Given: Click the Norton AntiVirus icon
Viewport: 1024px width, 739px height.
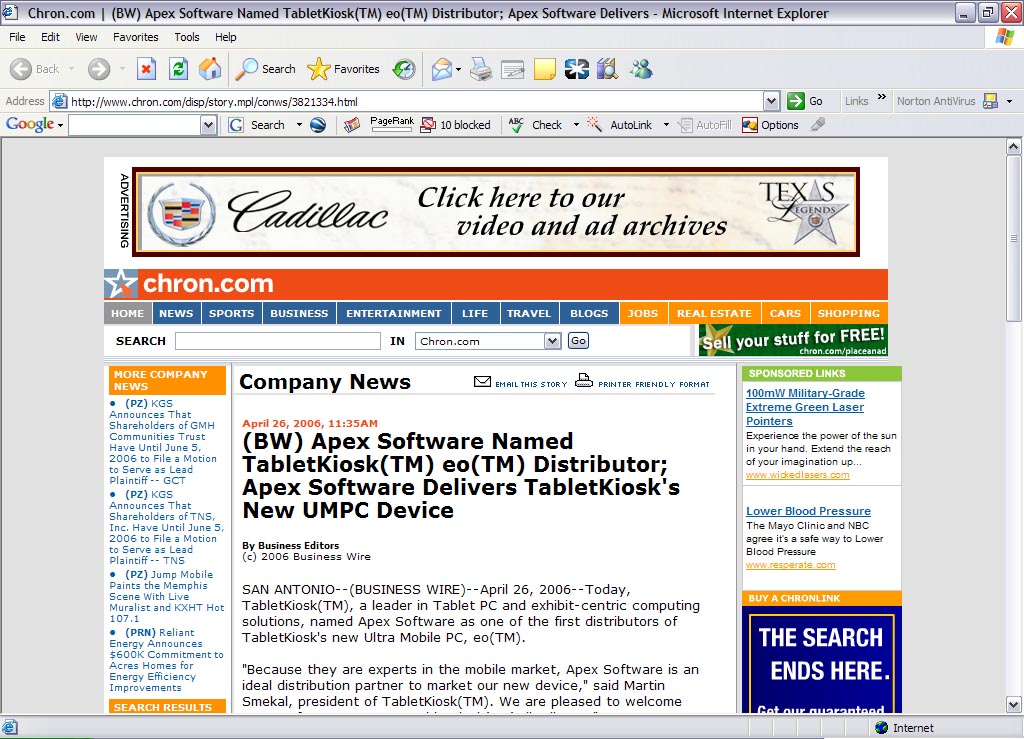Looking at the screenshot, I should click(x=990, y=101).
